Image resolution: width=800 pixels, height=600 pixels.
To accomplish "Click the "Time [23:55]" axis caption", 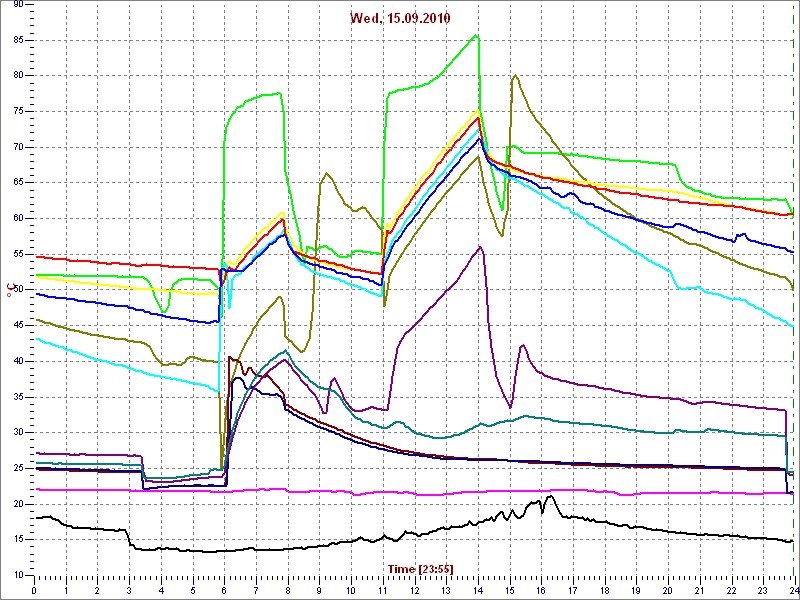I will pyautogui.click(x=420, y=568).
